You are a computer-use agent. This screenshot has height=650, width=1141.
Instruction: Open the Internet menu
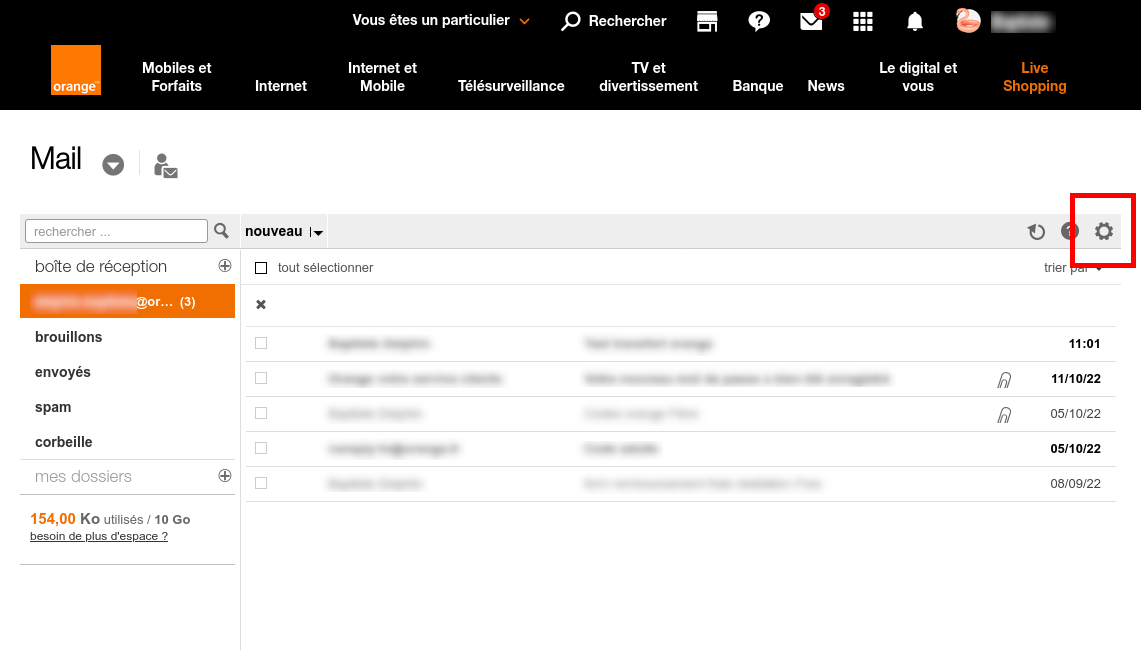[281, 86]
